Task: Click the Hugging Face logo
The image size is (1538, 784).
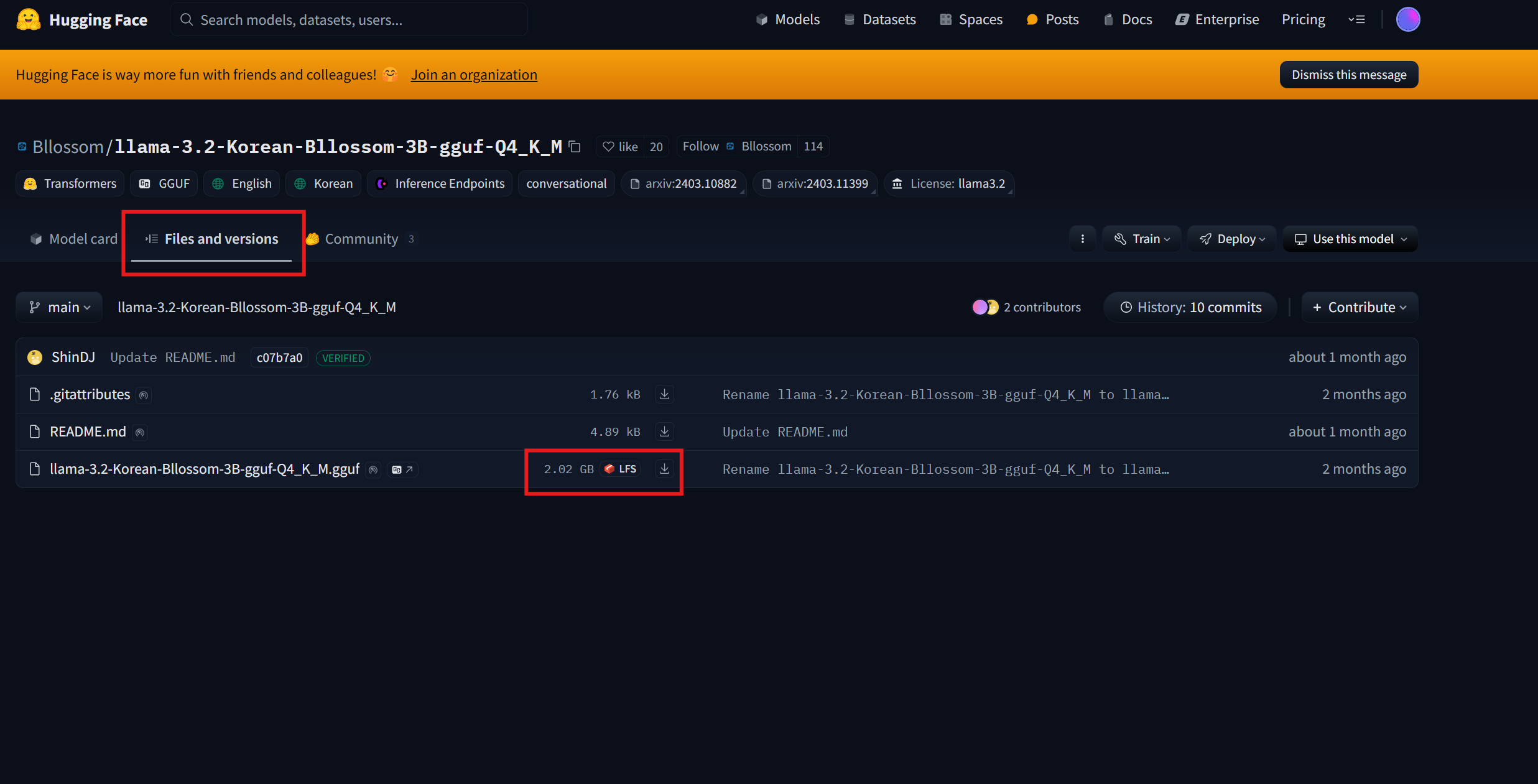Action: (82, 19)
